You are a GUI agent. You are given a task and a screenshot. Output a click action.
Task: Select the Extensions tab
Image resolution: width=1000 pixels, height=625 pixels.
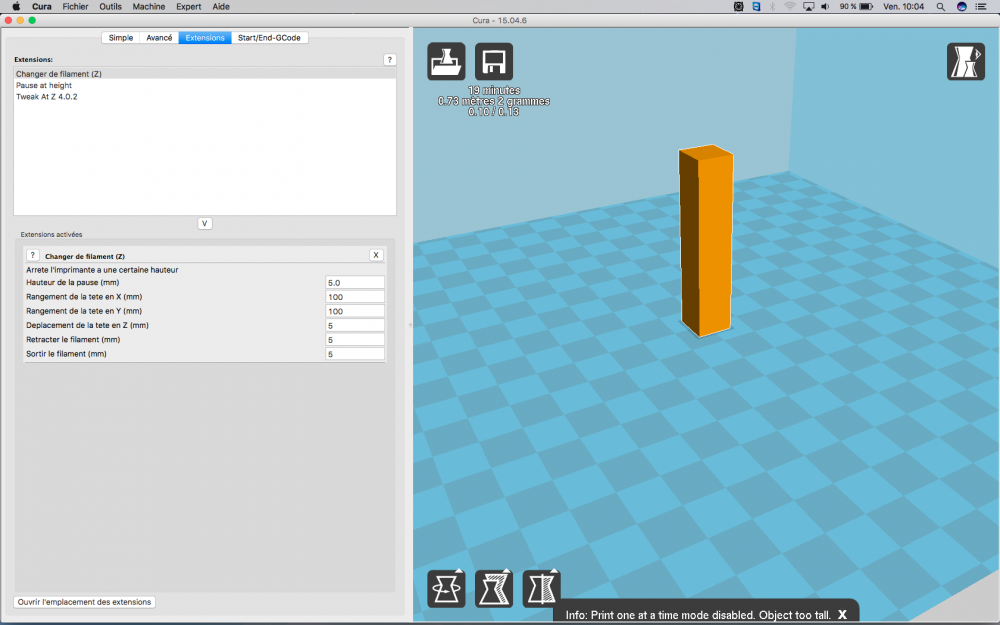(x=205, y=38)
